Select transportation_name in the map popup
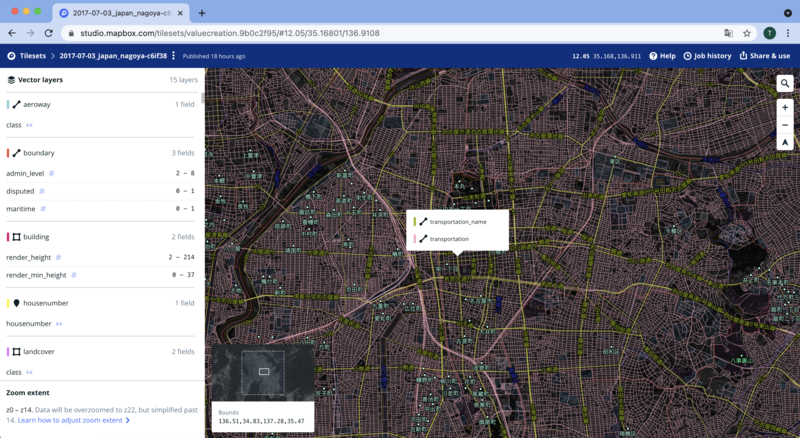Screen dimensions: 800x438 (457, 222)
